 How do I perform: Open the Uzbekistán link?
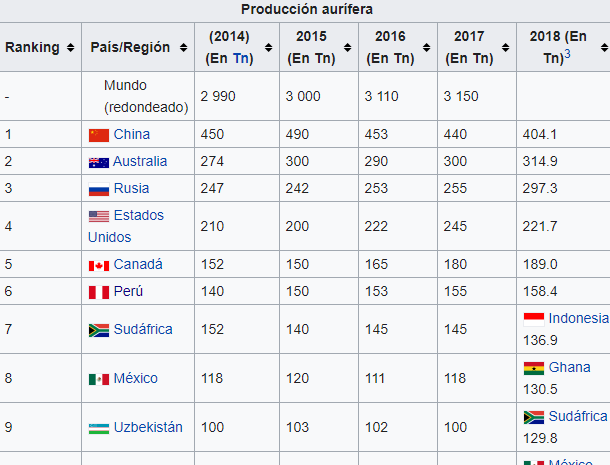148,428
